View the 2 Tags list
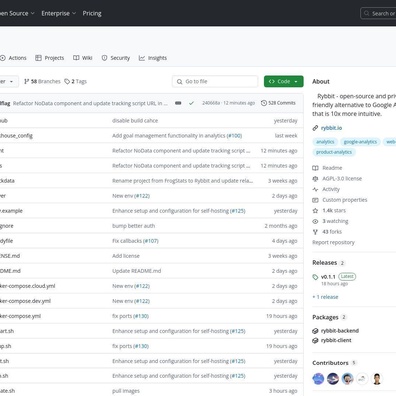Screen dimensions: 396x396 pos(76,81)
